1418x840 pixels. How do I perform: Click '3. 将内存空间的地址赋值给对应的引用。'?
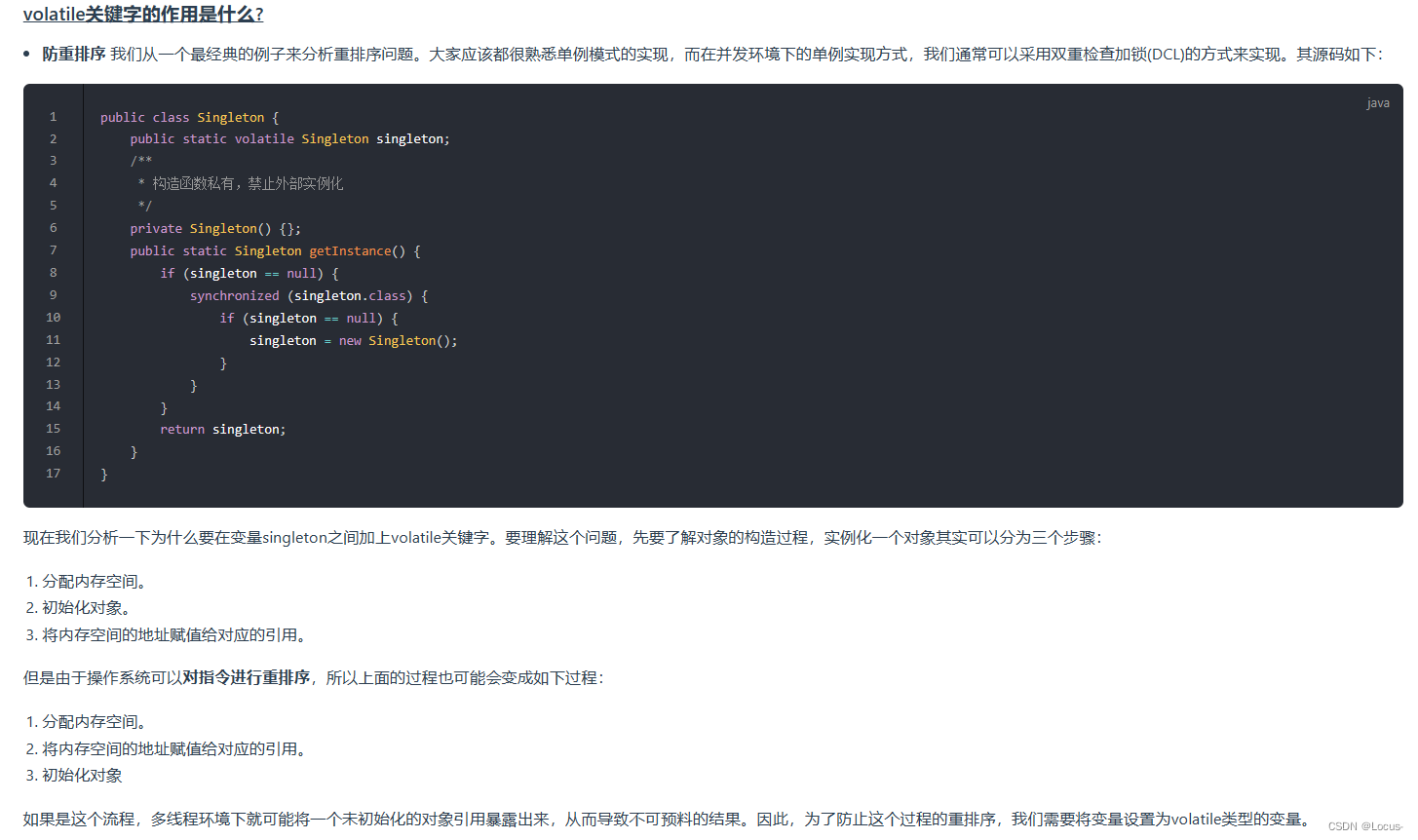tap(169, 634)
